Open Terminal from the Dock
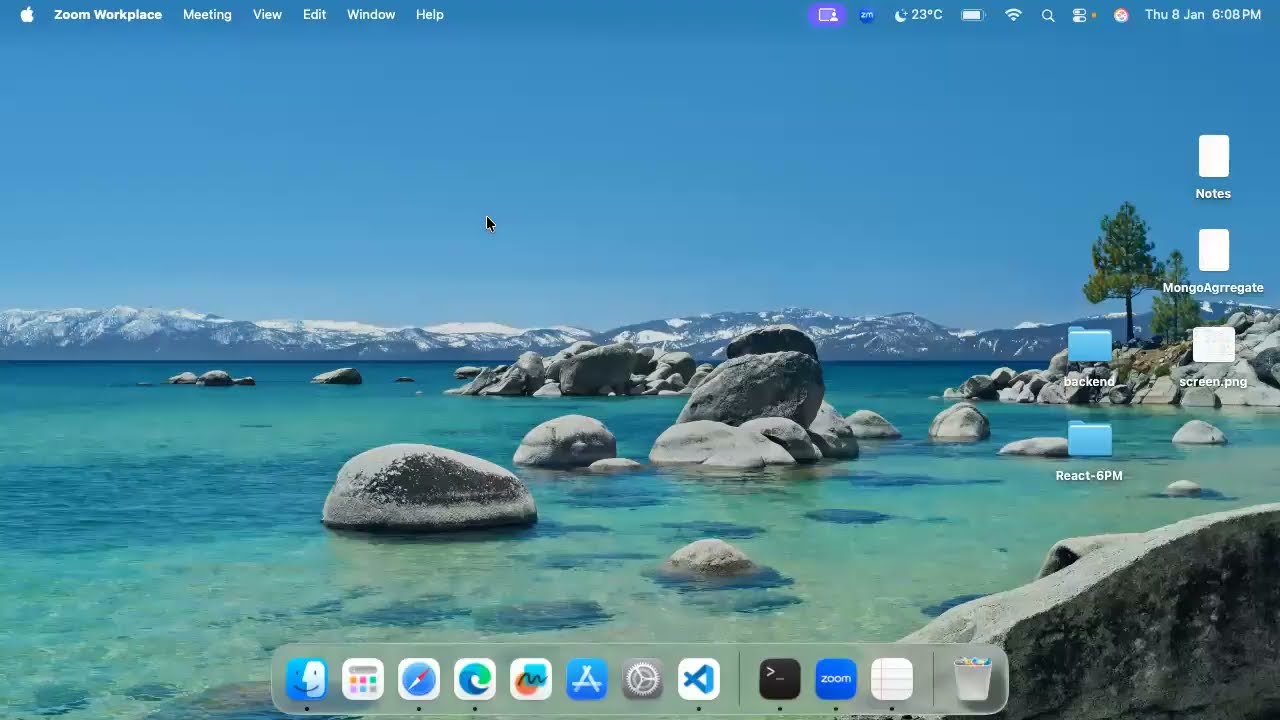The width and height of the screenshot is (1280, 720). click(780, 680)
